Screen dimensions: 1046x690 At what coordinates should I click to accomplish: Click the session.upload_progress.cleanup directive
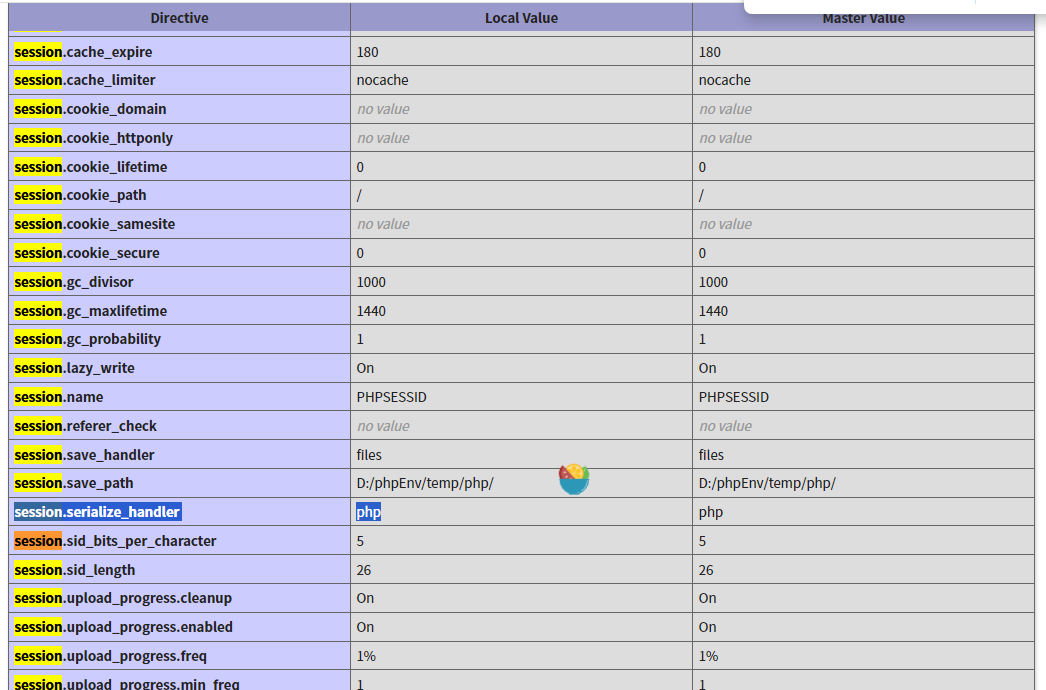coord(123,598)
